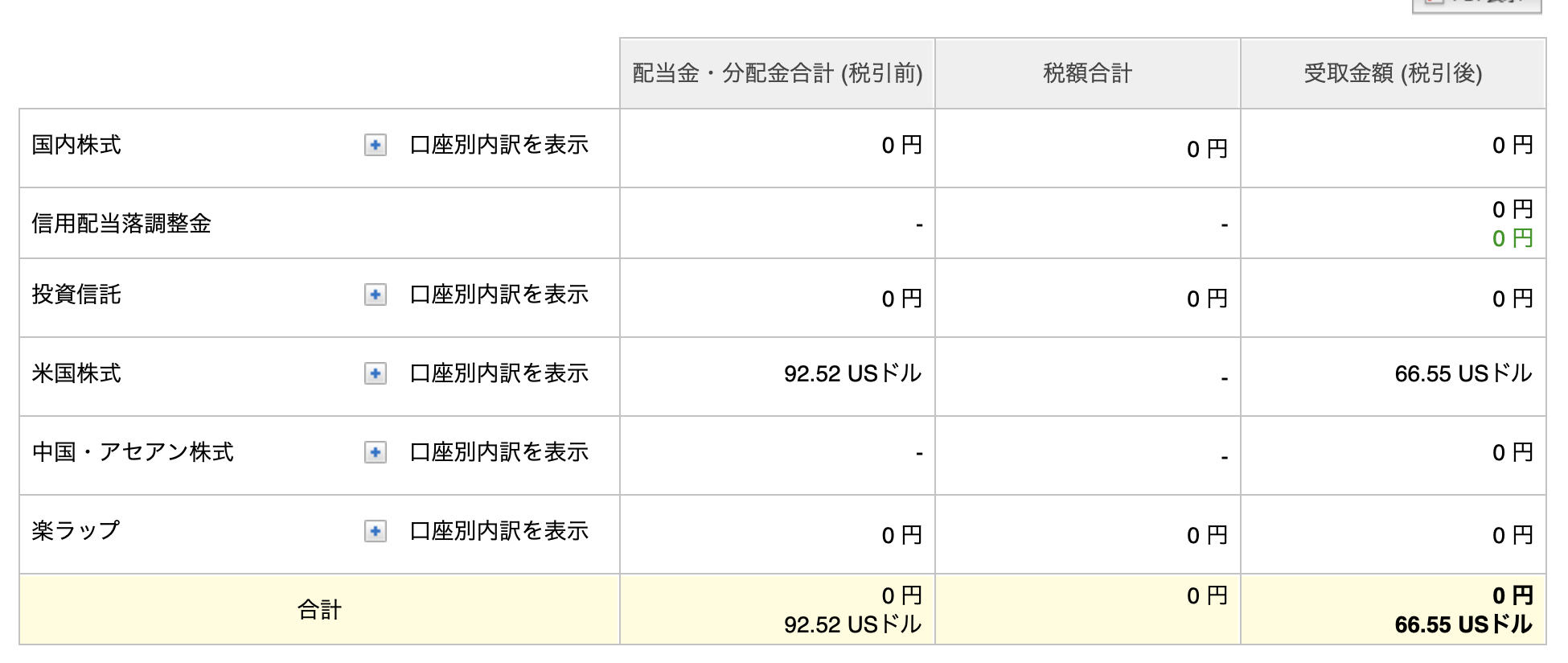Click 口座別内訳を表示 link for 中国・アセアン株式
The image size is (1568, 663).
point(499,452)
